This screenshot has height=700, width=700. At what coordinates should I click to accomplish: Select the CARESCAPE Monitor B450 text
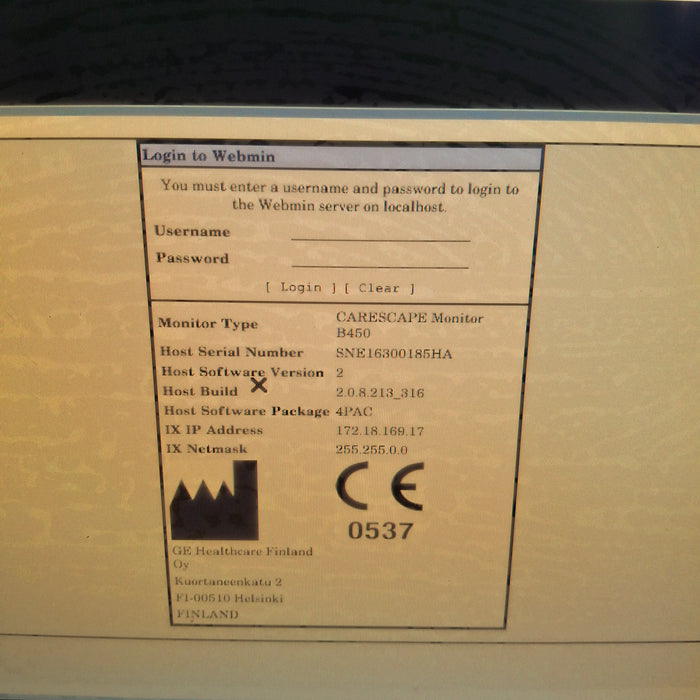coord(409,324)
